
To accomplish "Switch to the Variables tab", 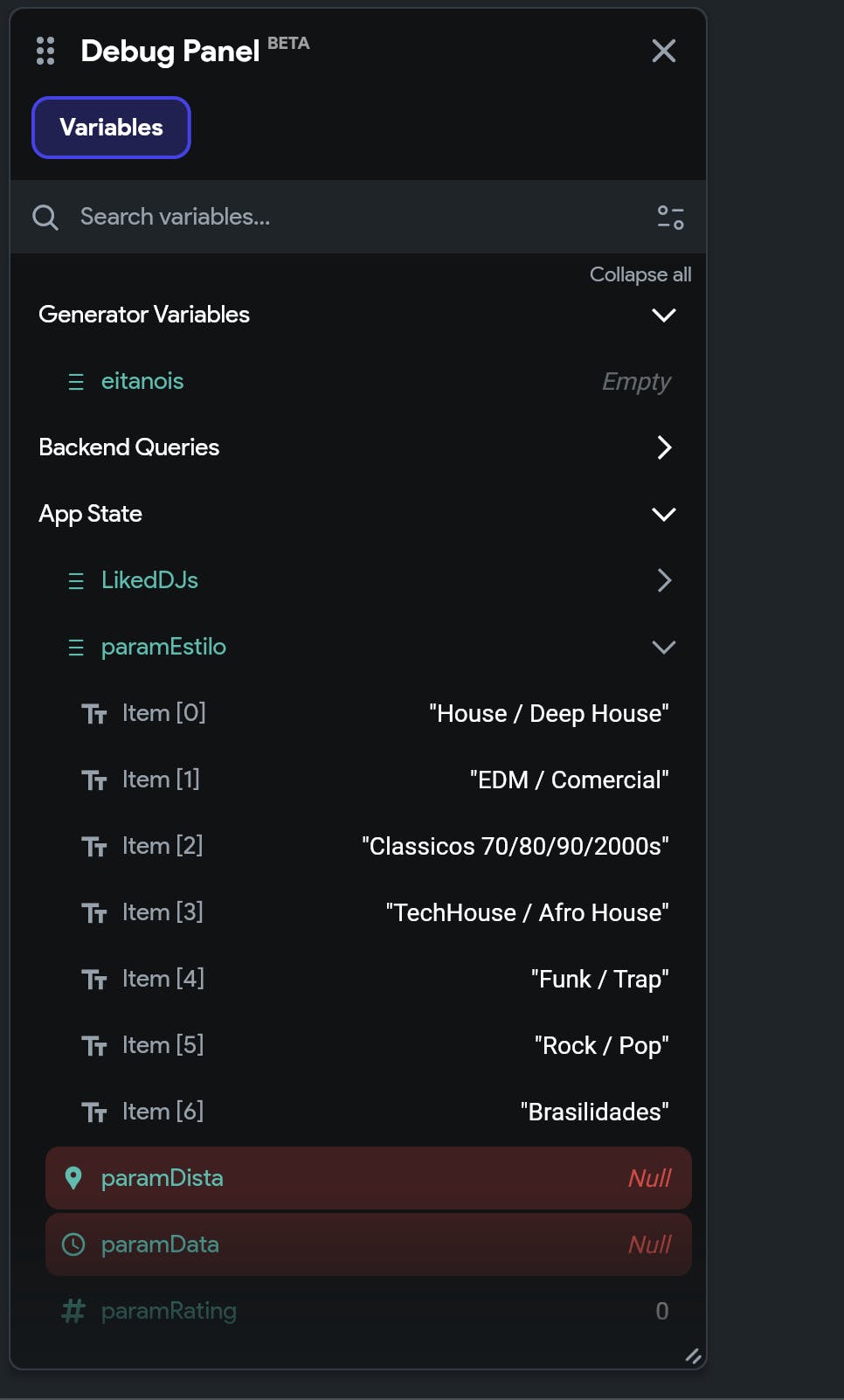I will coord(111,128).
